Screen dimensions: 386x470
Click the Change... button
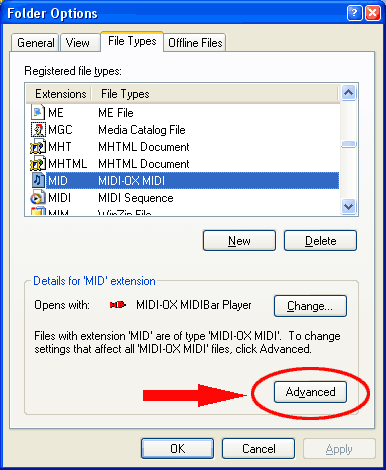click(x=310, y=306)
